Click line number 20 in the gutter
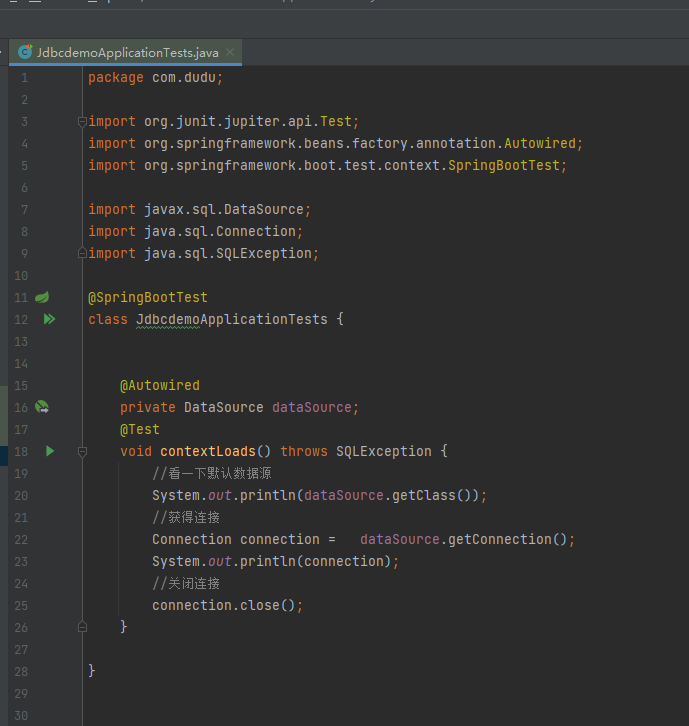The width and height of the screenshot is (689, 726). (x=21, y=495)
